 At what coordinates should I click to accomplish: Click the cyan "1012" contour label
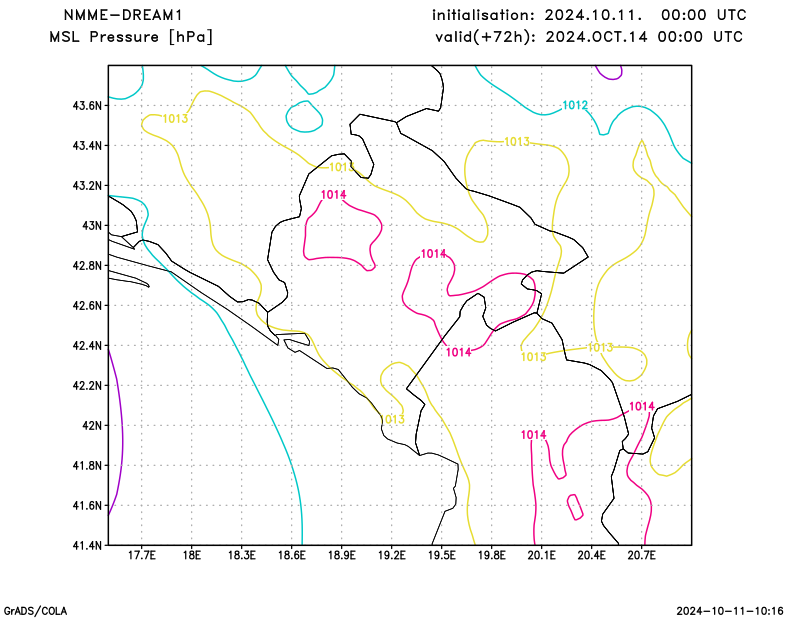point(575,105)
